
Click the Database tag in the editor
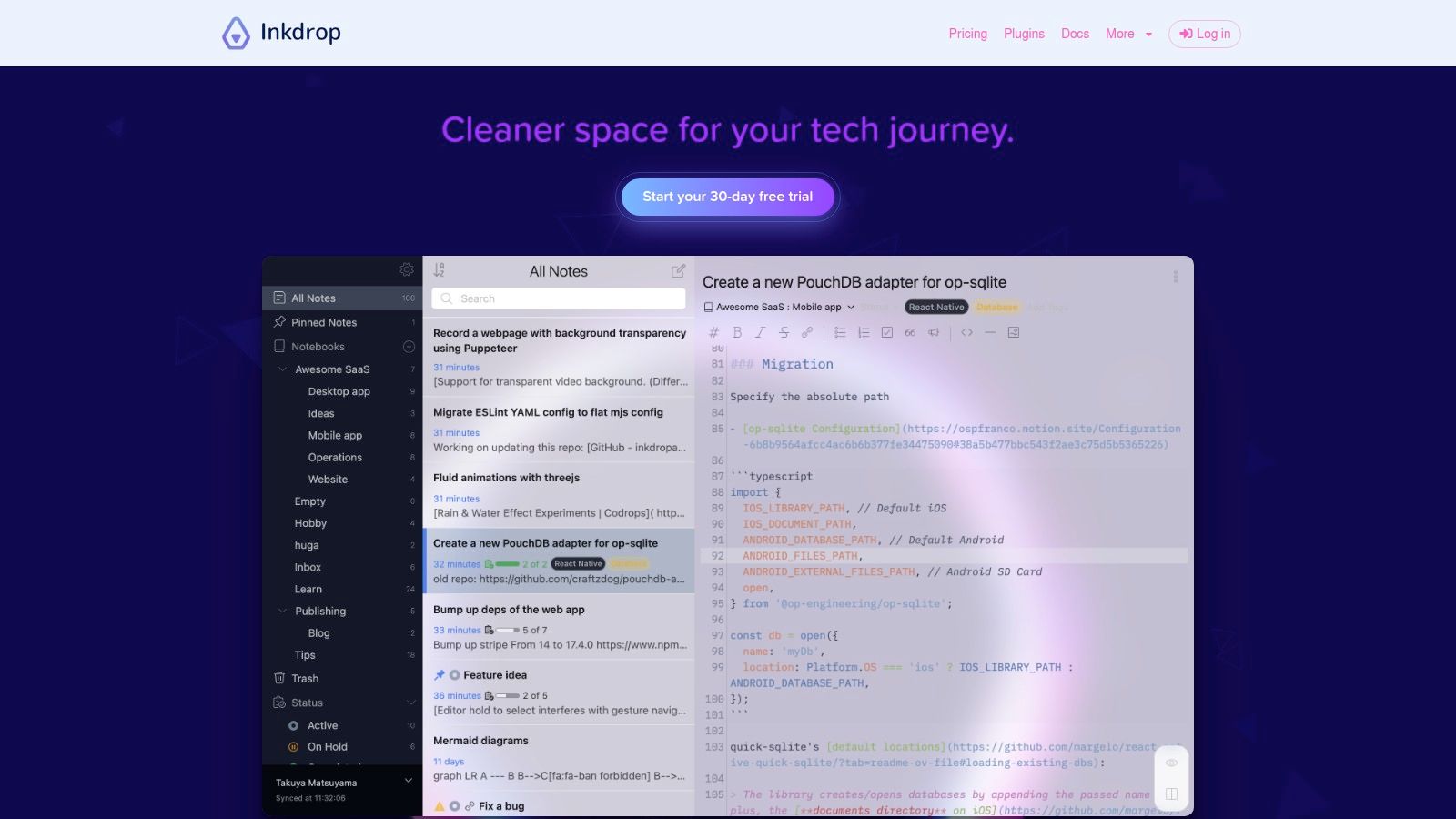pyautogui.click(x=996, y=308)
